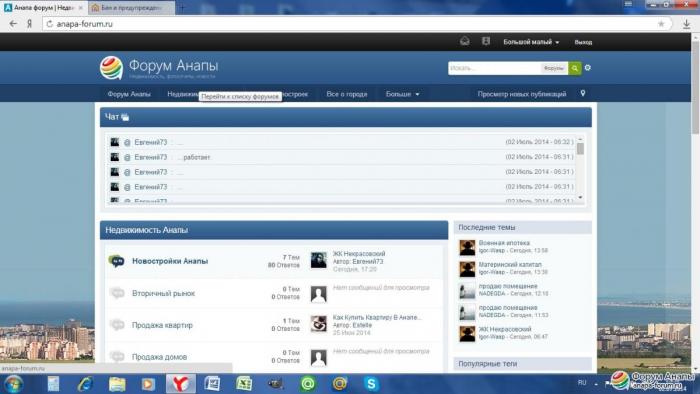The height and width of the screenshot is (394, 700).
Task: Open the Все о городе navigation item
Action: (x=347, y=94)
